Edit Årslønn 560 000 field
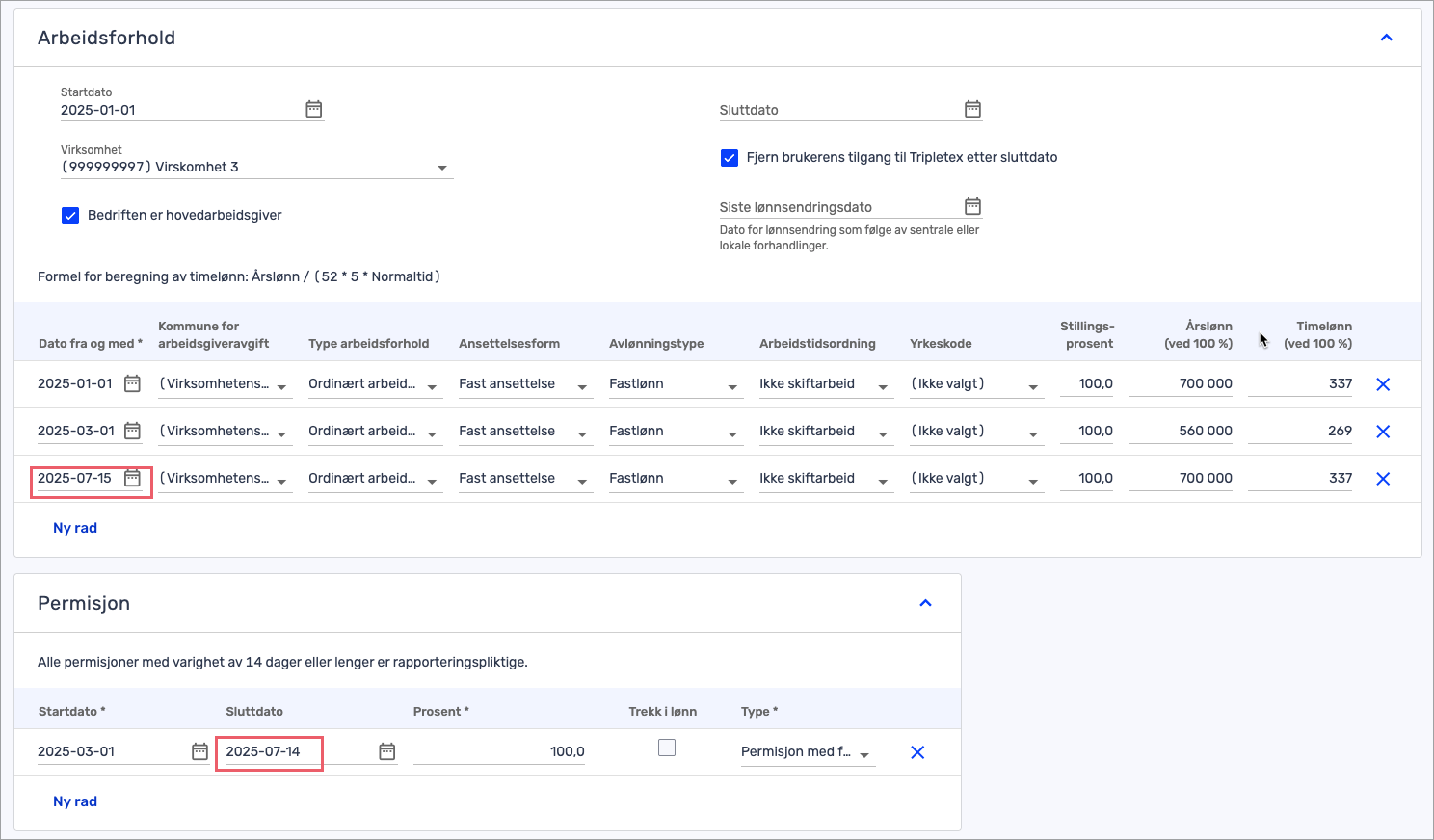Image resolution: width=1434 pixels, height=840 pixels. (1181, 432)
